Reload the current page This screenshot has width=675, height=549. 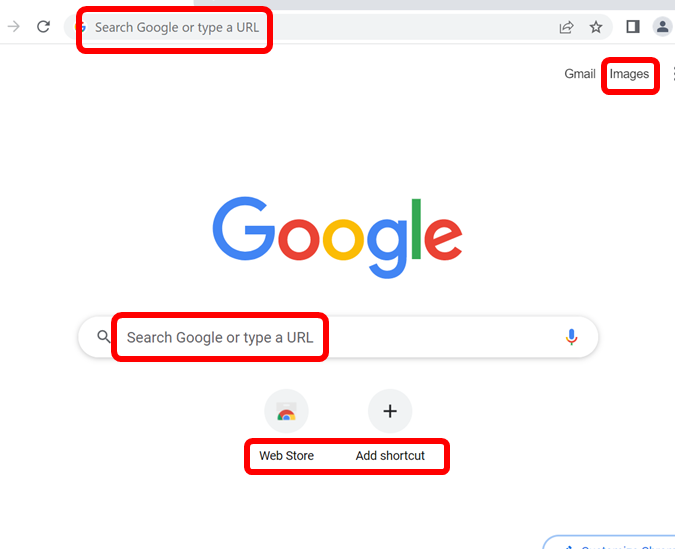click(43, 27)
